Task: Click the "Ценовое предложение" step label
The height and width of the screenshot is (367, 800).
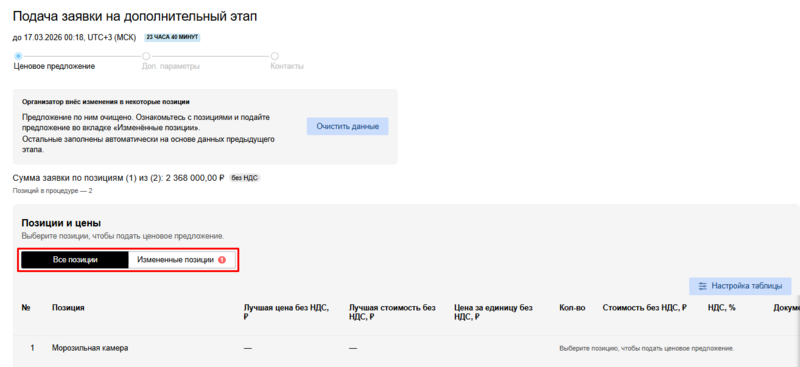Action: (54, 66)
